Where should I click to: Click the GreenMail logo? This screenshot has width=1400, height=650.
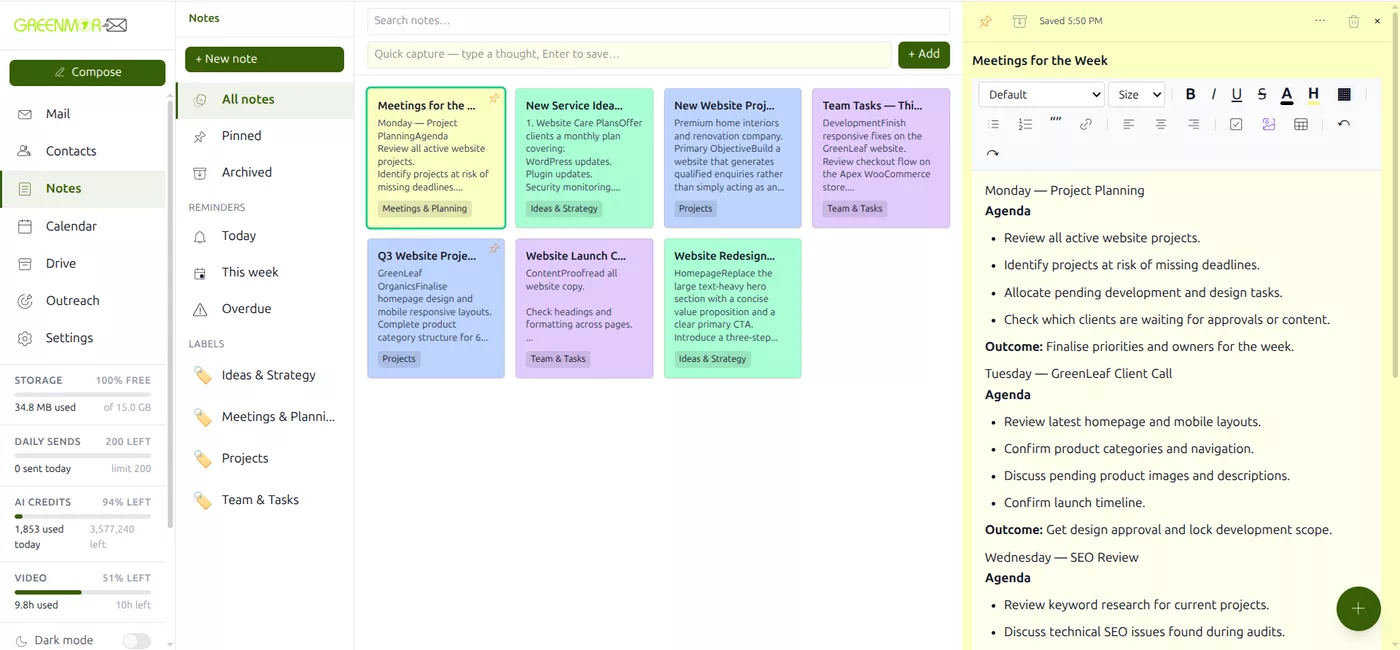tap(71, 25)
